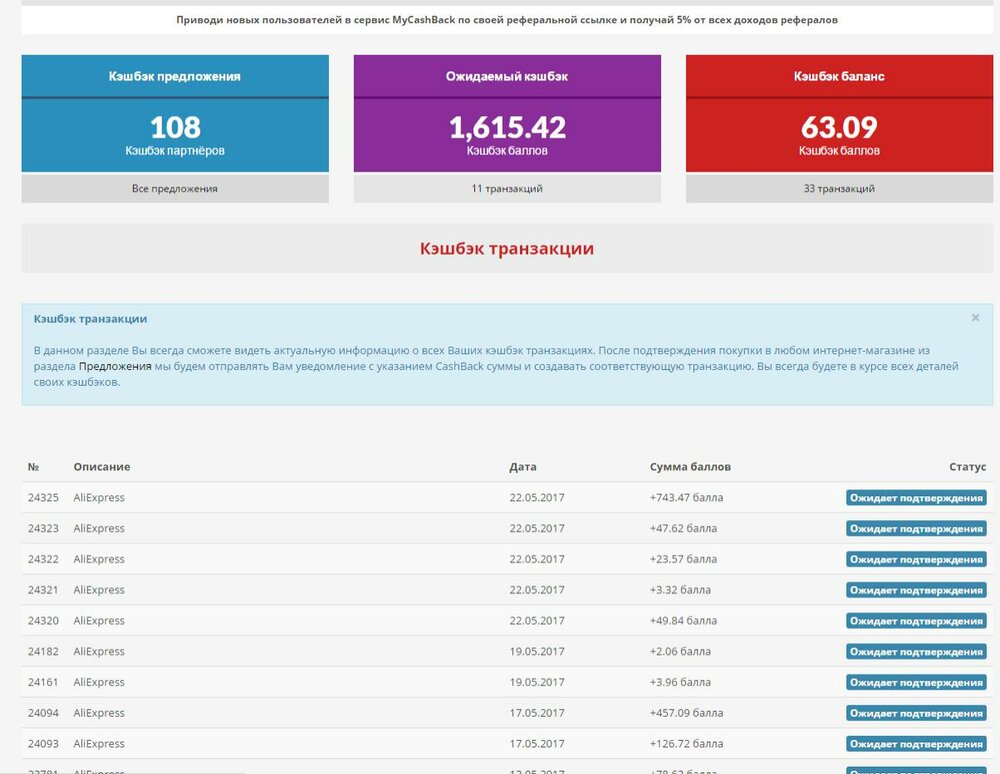1000x774 pixels.
Task: Click status badge for transaction 24182
Action: (x=916, y=652)
